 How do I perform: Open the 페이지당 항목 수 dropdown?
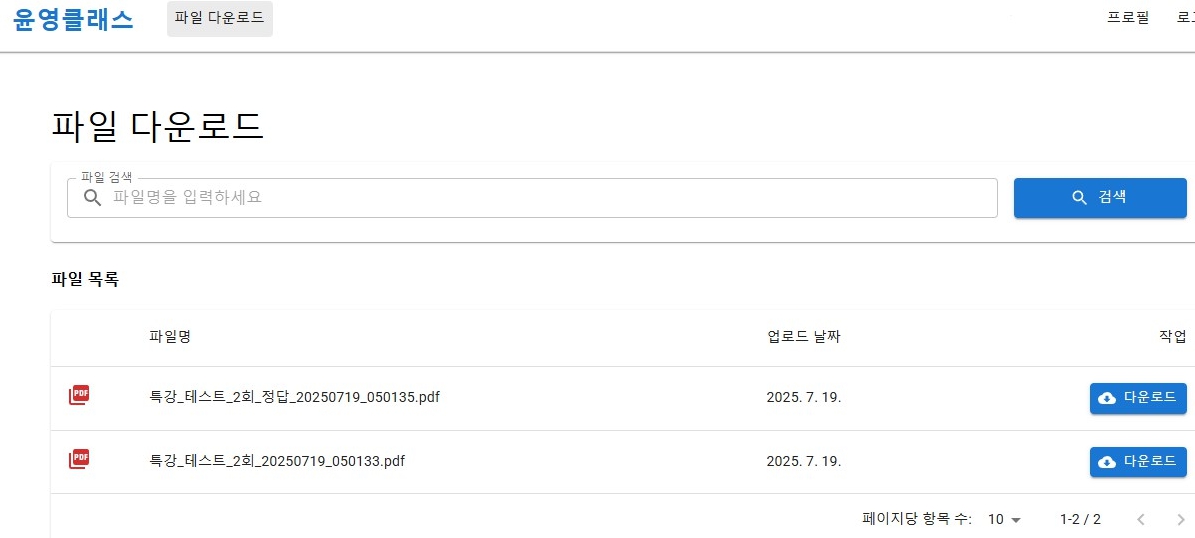[x=1005, y=519]
